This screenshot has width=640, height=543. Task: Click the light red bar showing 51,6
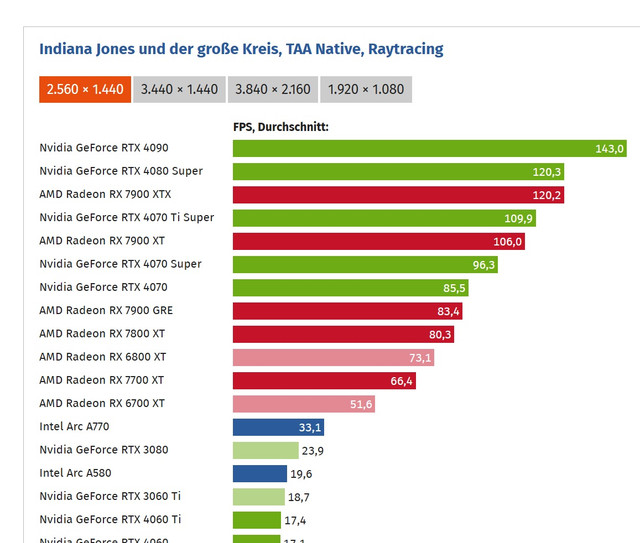tap(304, 405)
